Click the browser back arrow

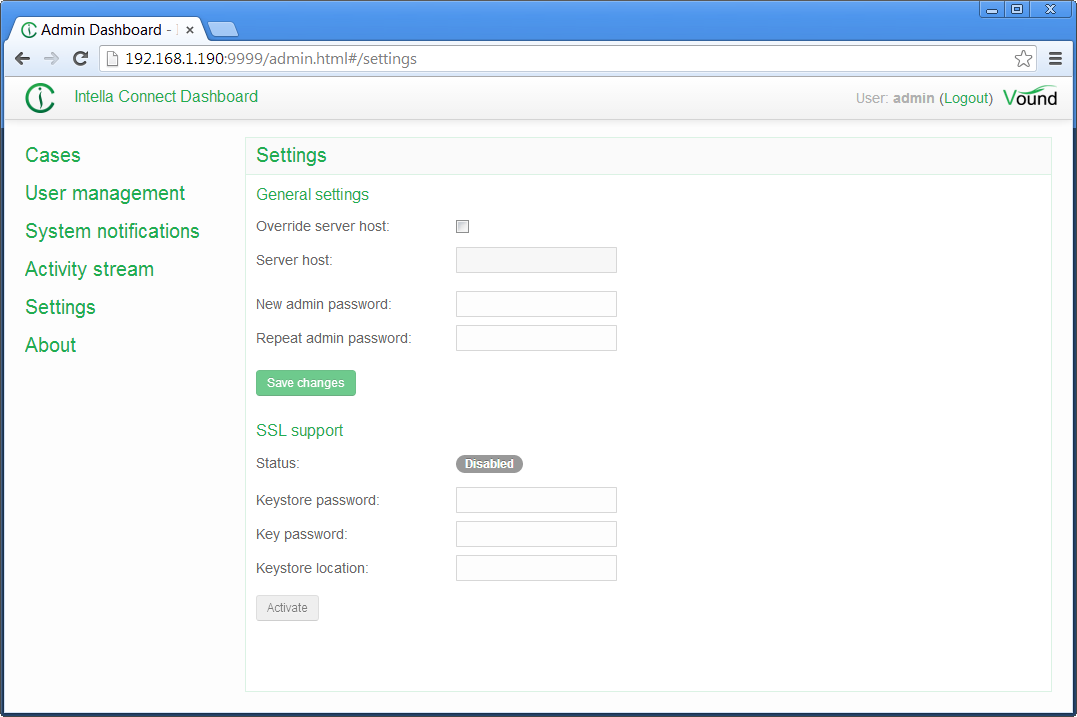(22, 59)
